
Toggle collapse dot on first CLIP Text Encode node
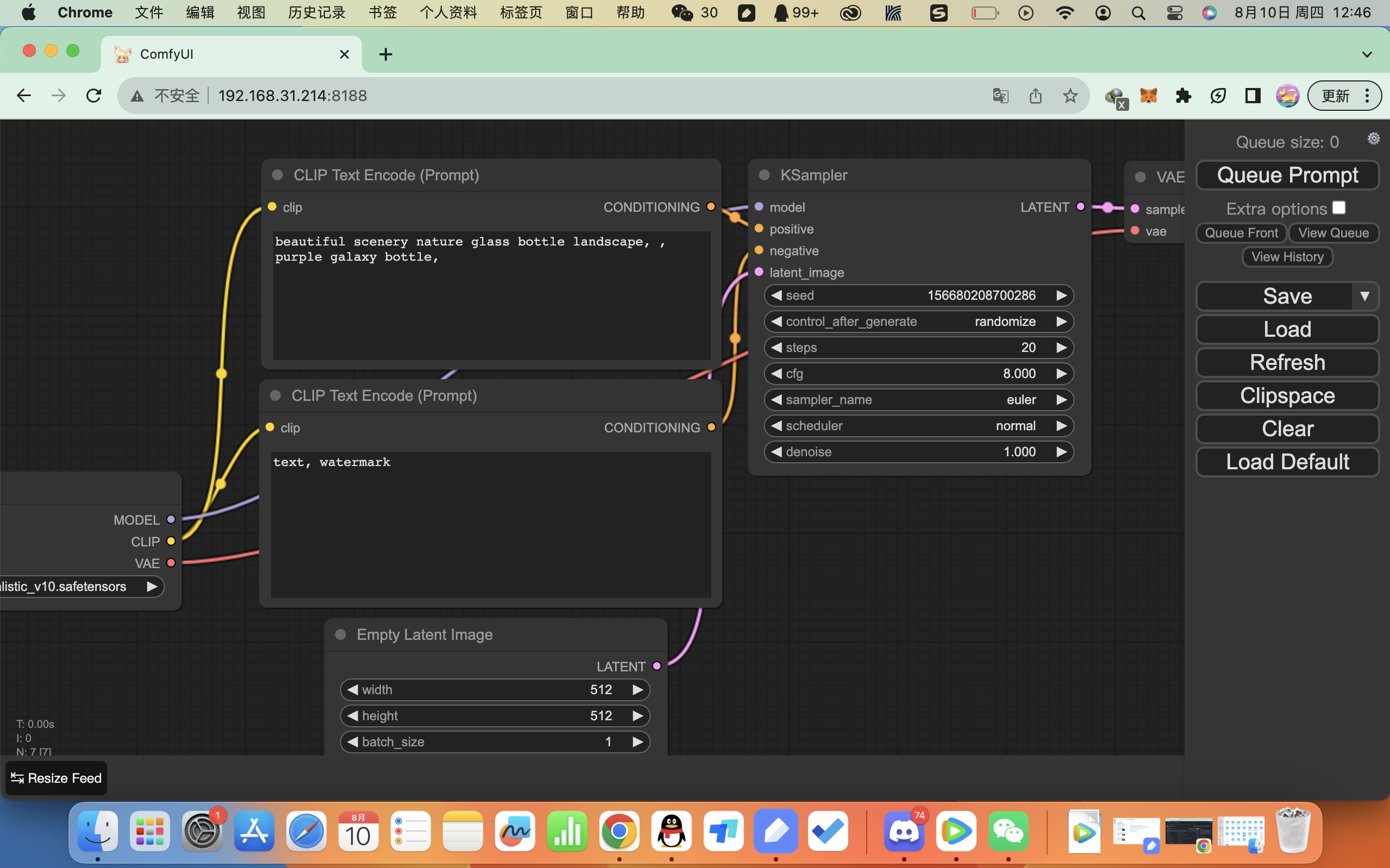(277, 175)
